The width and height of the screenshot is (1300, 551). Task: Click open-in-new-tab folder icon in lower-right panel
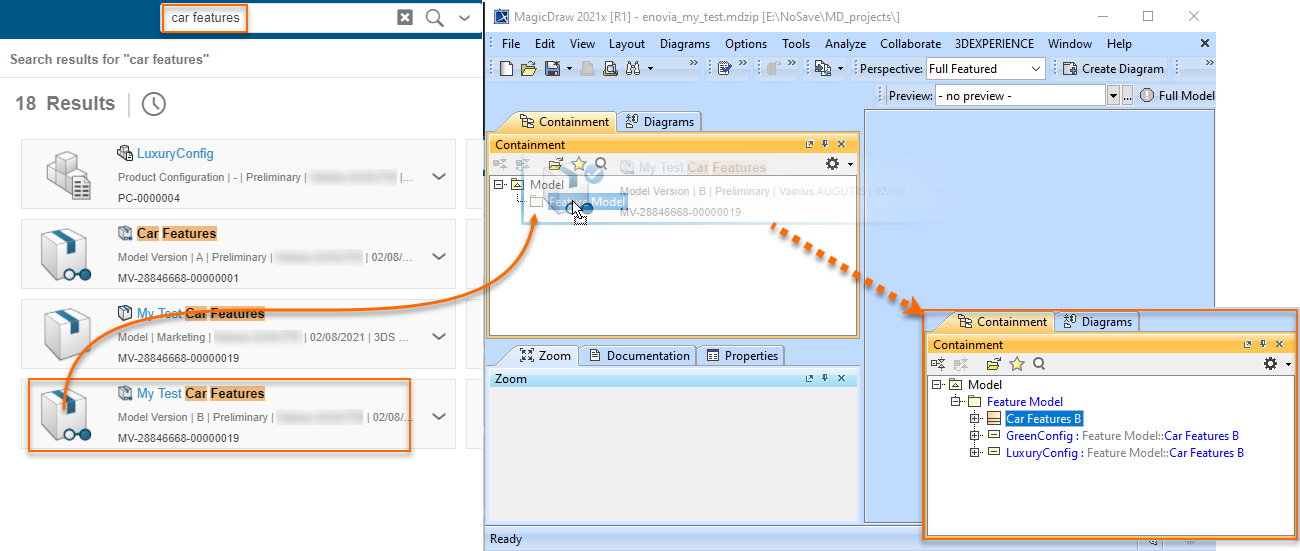993,364
